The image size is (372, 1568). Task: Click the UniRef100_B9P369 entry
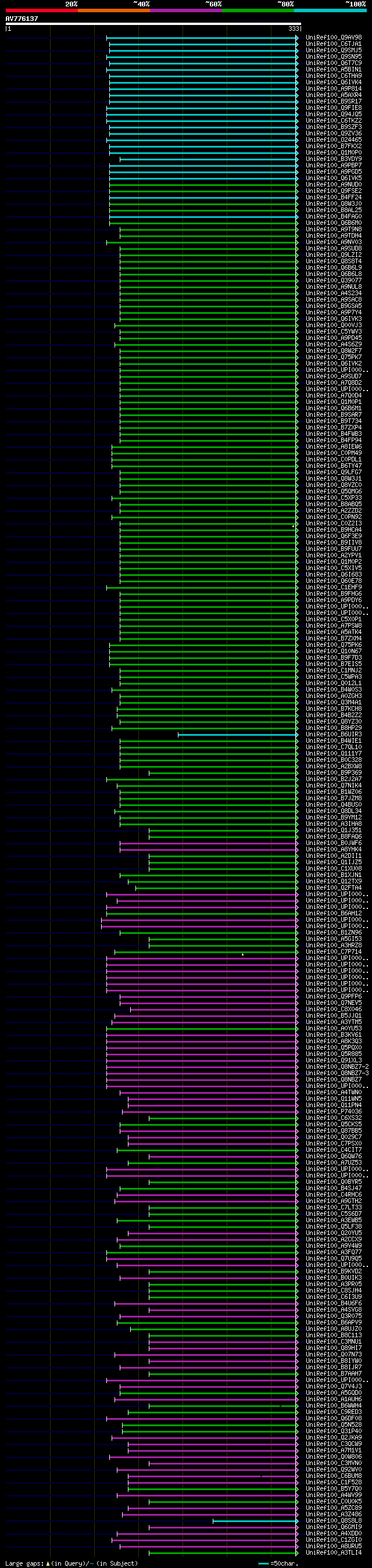(x=334, y=773)
